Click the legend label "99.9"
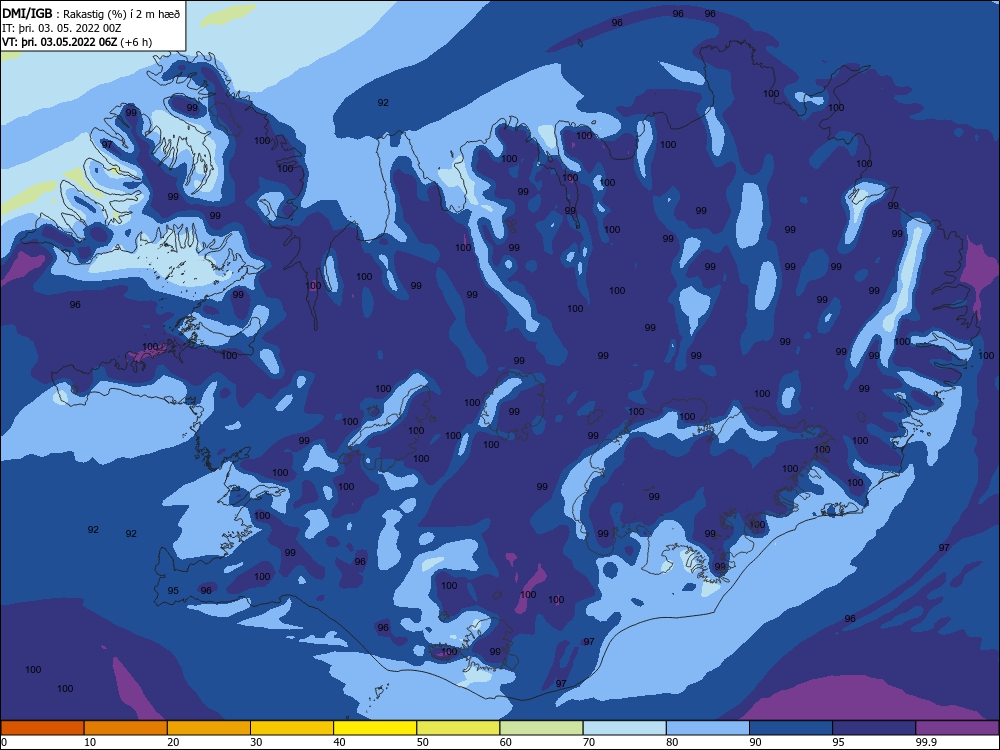 click(926, 742)
